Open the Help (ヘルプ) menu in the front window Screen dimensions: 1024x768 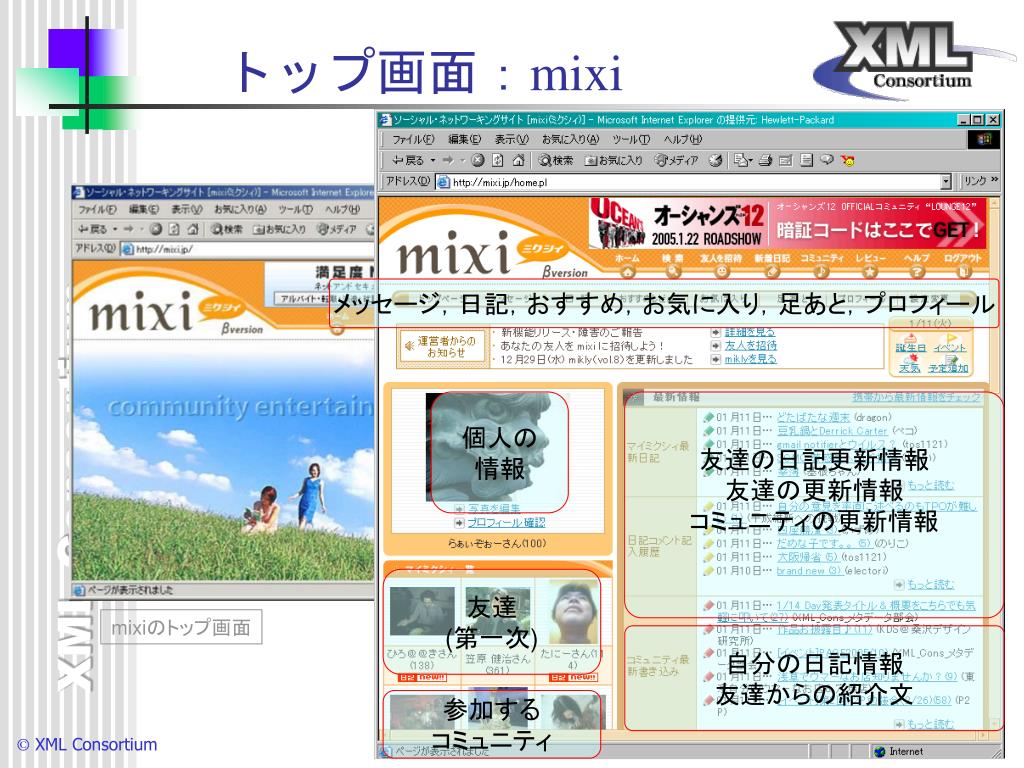(682, 139)
